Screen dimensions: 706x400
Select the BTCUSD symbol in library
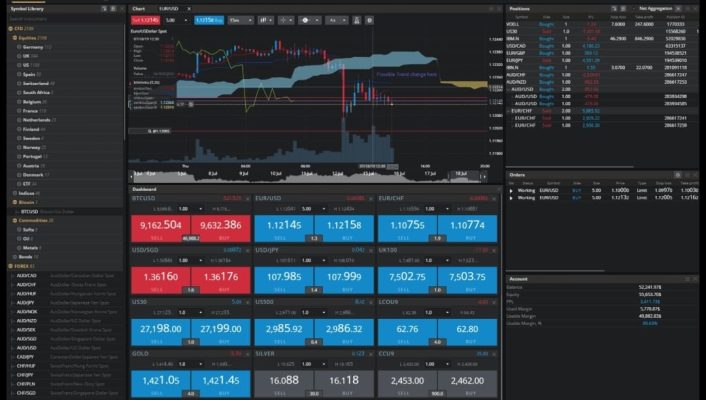coord(29,212)
